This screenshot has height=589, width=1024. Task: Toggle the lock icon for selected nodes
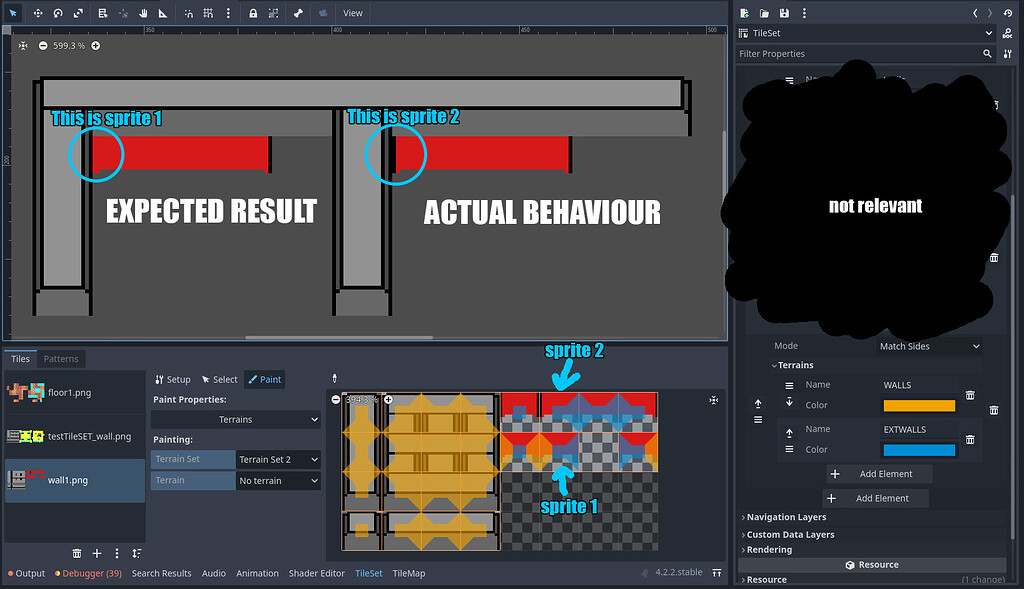pyautogui.click(x=253, y=13)
